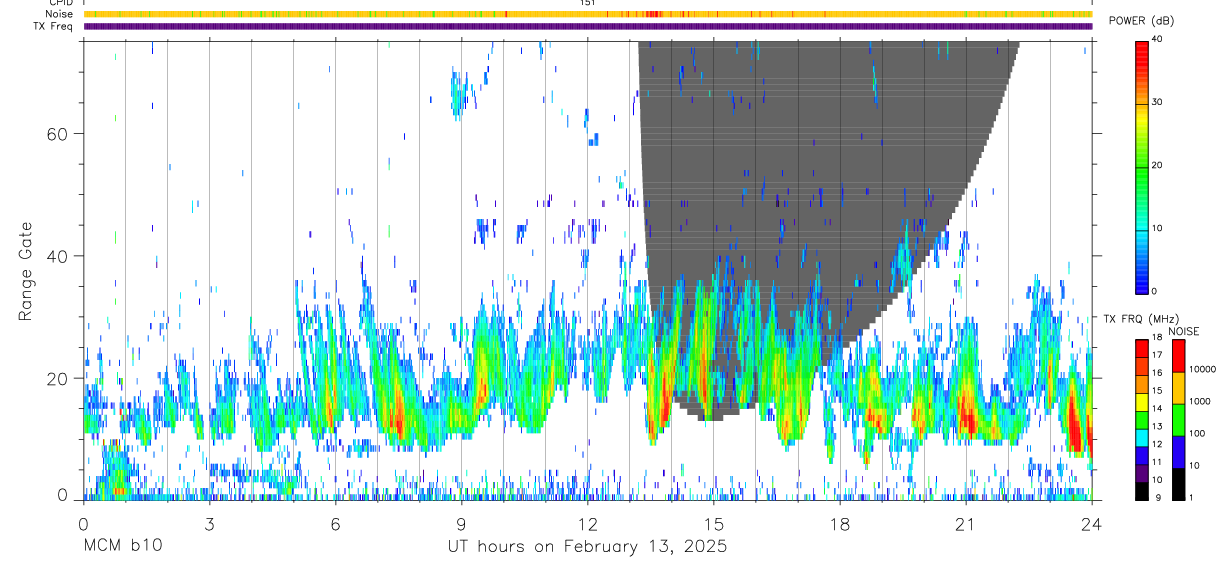Click the TX FRQ (MHz) legend title

coord(1141,319)
